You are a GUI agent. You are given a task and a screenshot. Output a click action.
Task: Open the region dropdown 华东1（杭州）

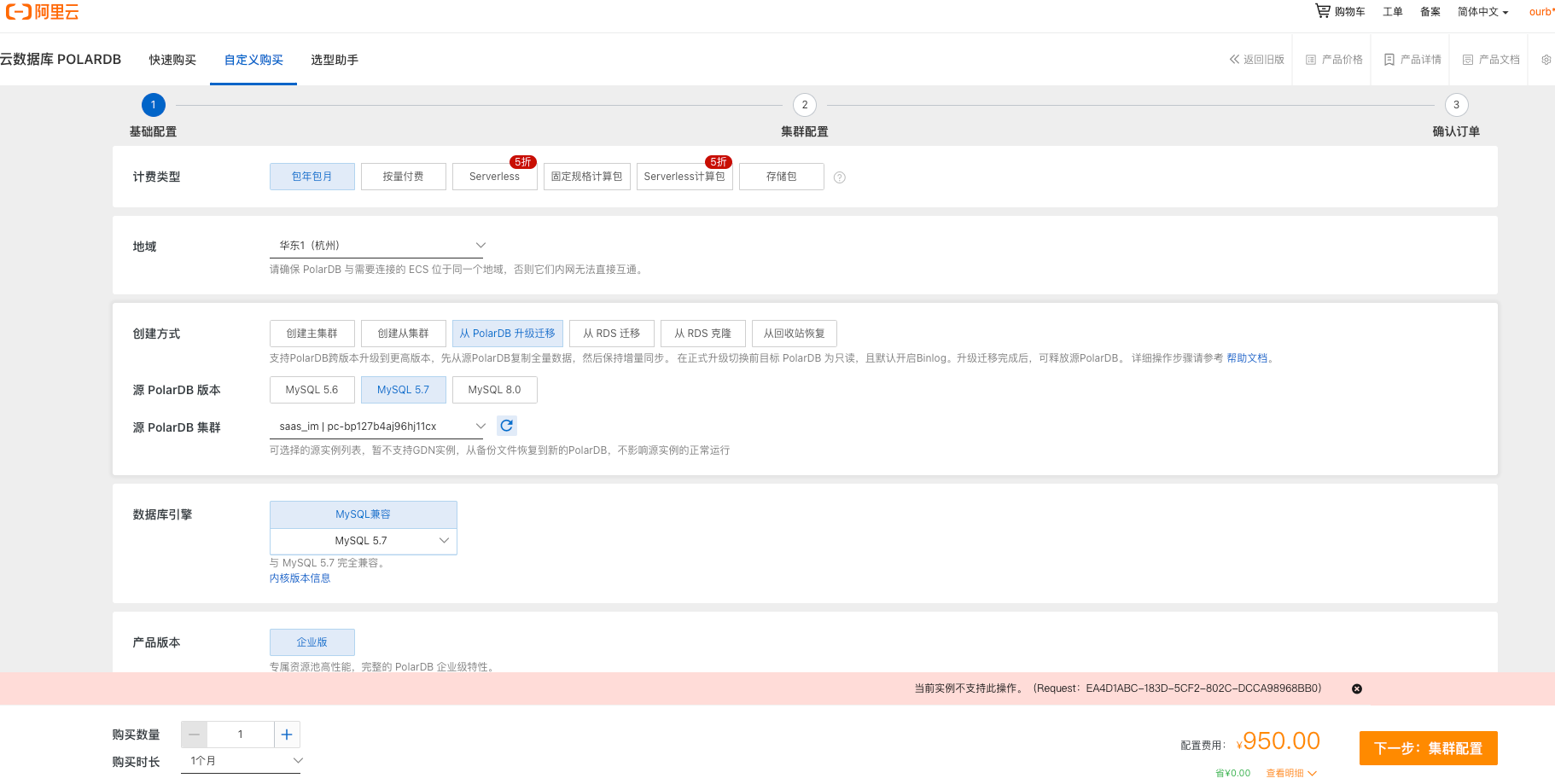point(376,246)
